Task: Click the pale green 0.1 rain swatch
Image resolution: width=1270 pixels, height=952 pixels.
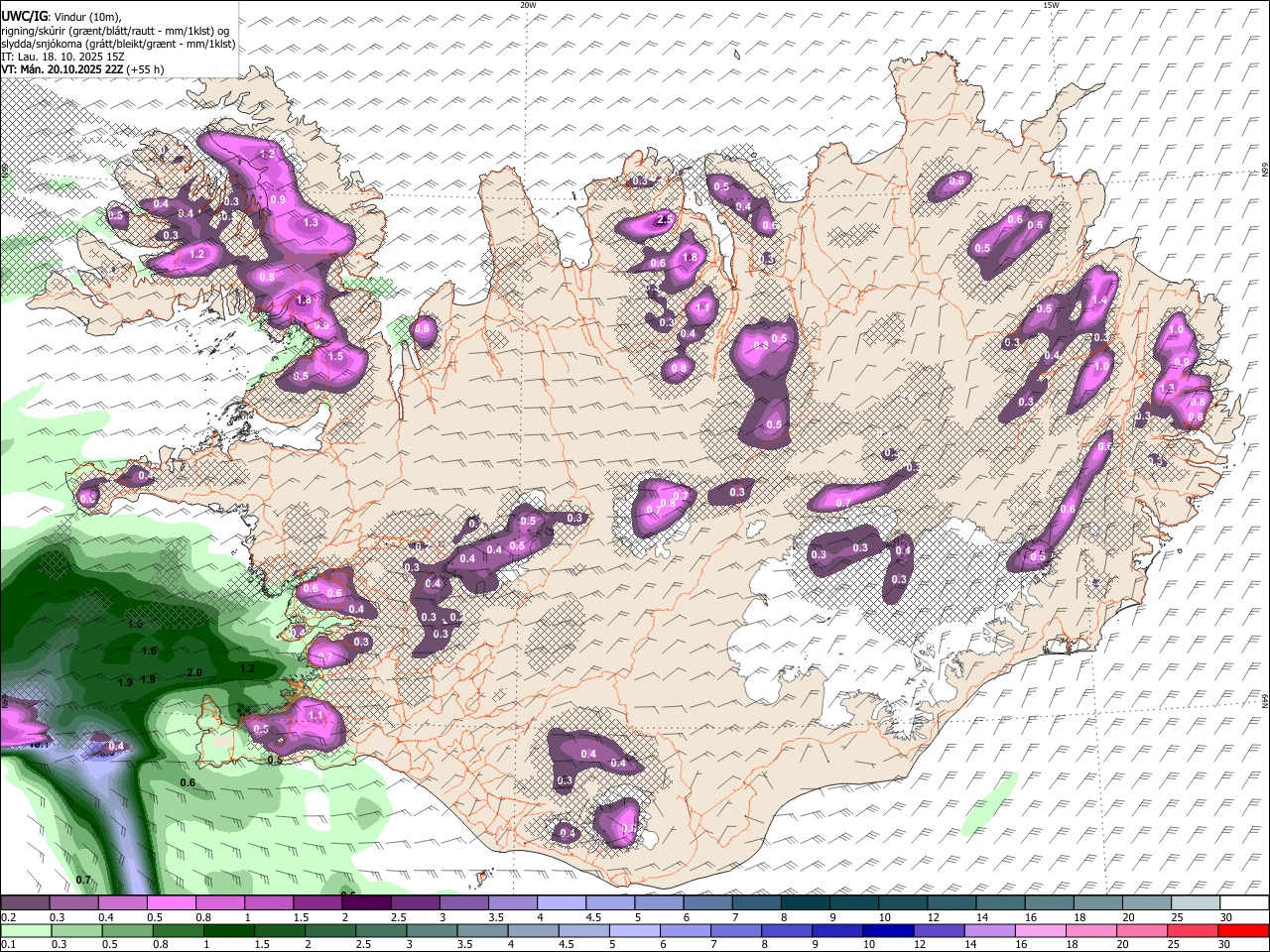Action: [x=25, y=931]
